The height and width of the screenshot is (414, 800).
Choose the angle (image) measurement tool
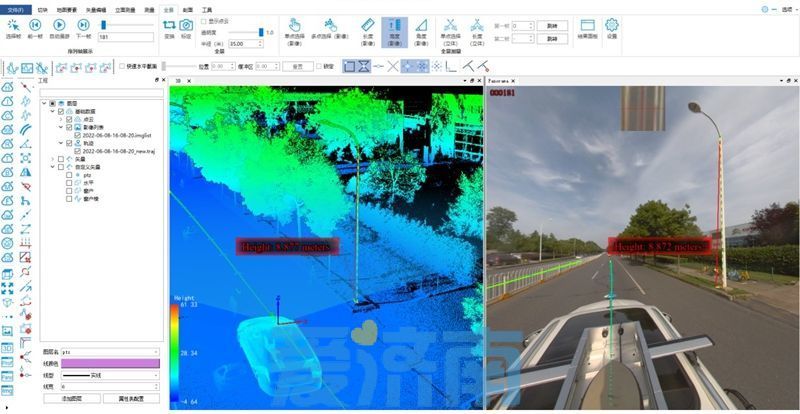pyautogui.click(x=421, y=28)
